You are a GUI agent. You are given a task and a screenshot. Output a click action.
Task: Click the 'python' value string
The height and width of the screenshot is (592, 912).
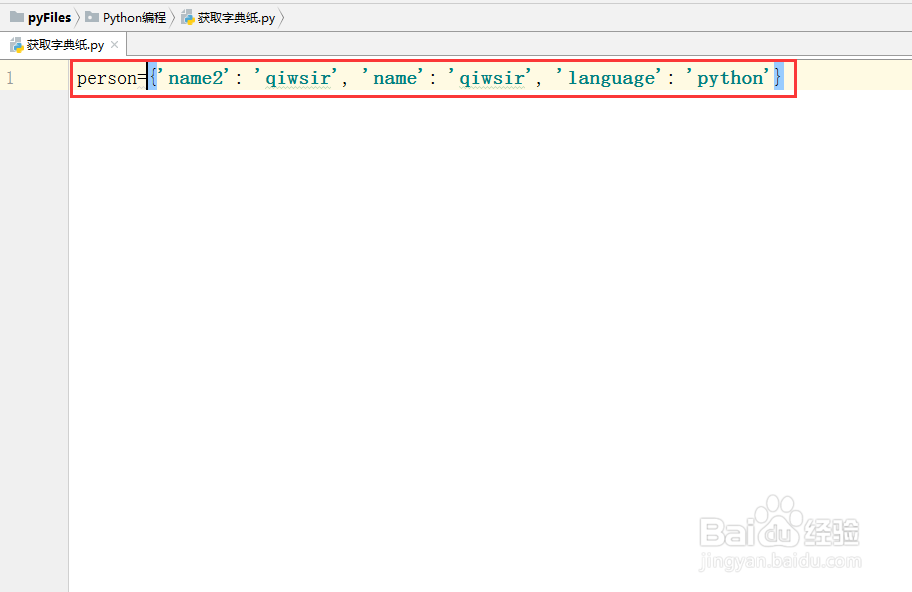(x=729, y=78)
